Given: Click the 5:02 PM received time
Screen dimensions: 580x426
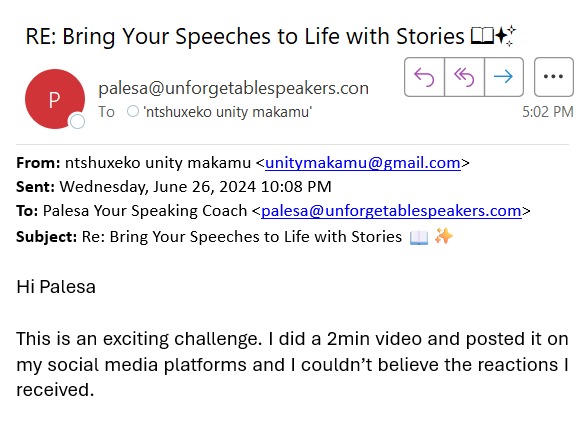Looking at the screenshot, I should click(547, 112).
